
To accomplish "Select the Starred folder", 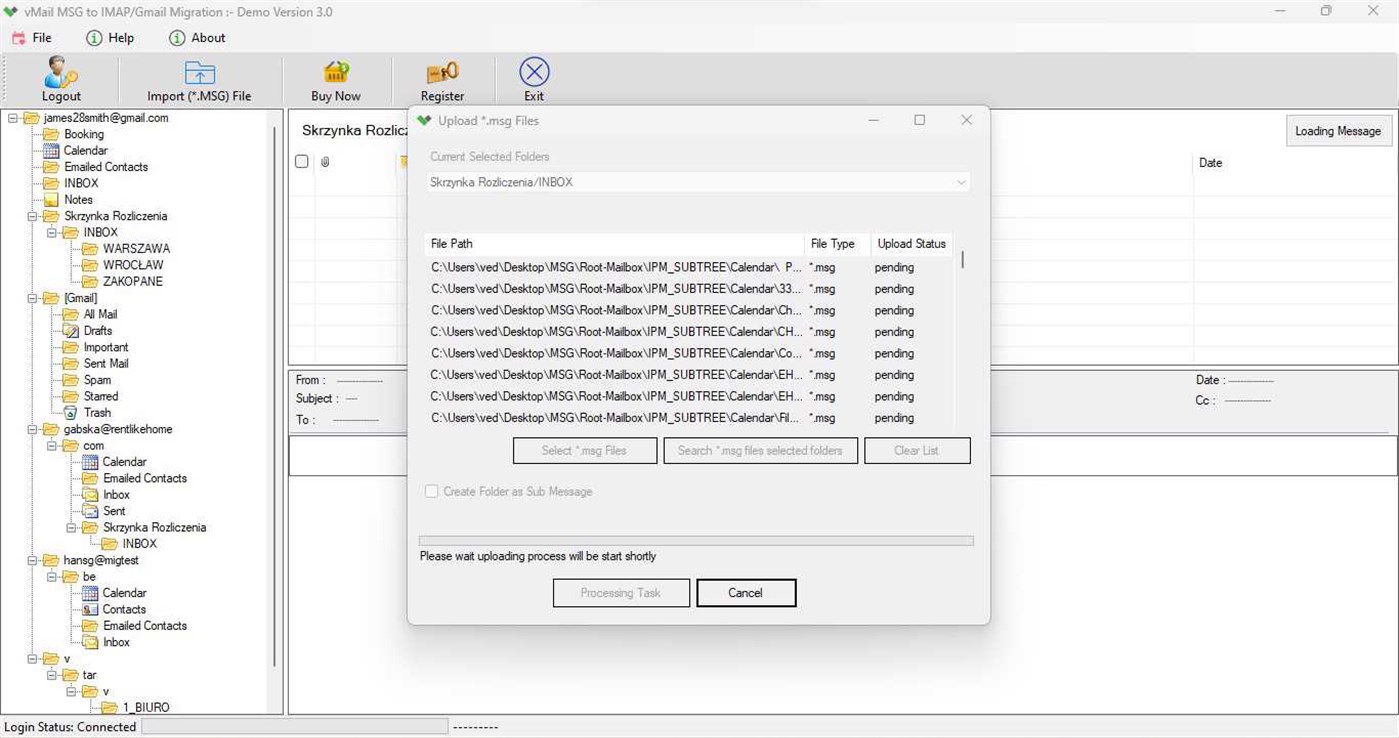I will [x=101, y=396].
